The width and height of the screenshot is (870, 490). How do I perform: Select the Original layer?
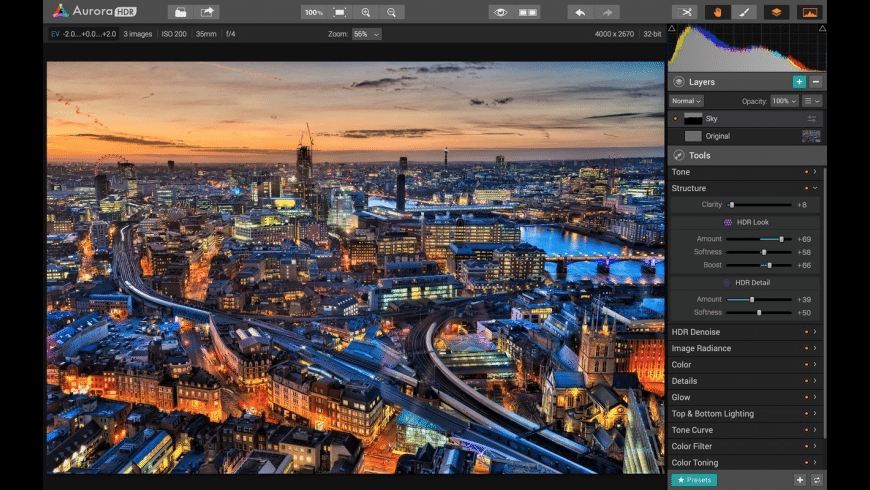pyautogui.click(x=746, y=136)
